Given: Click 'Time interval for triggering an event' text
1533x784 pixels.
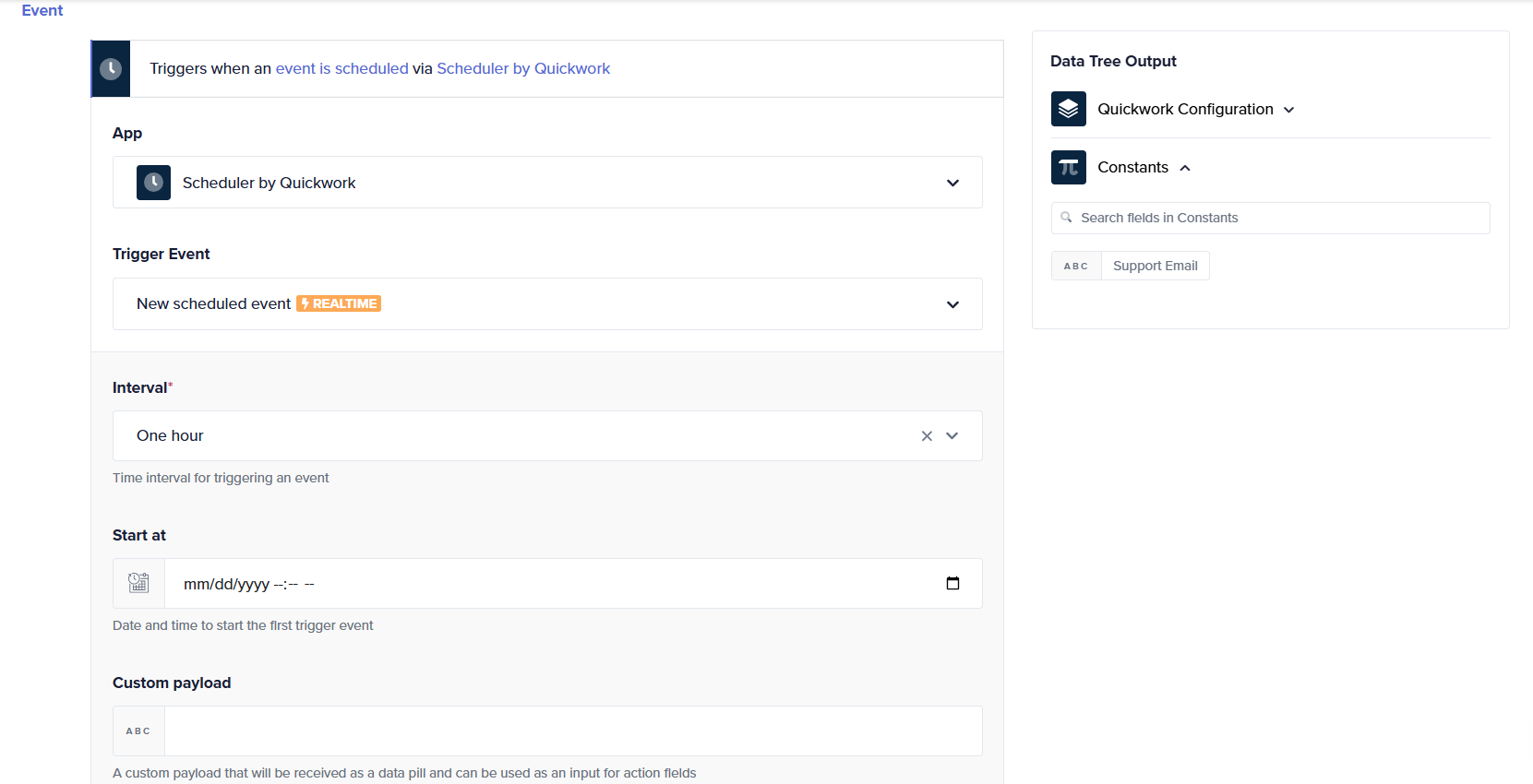Looking at the screenshot, I should click(221, 478).
